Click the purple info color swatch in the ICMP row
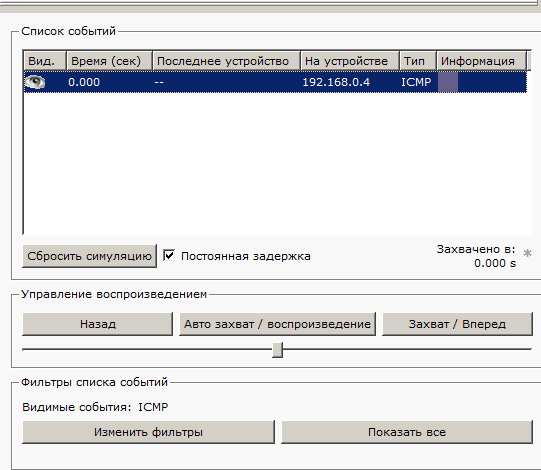Viewport: 541px width, 470px height. 448,82
